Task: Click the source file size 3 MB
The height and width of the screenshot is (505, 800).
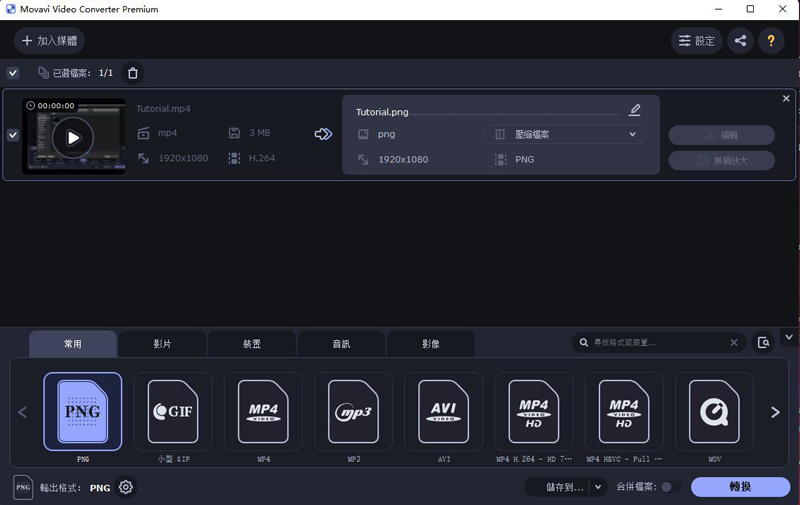Action: [x=260, y=133]
